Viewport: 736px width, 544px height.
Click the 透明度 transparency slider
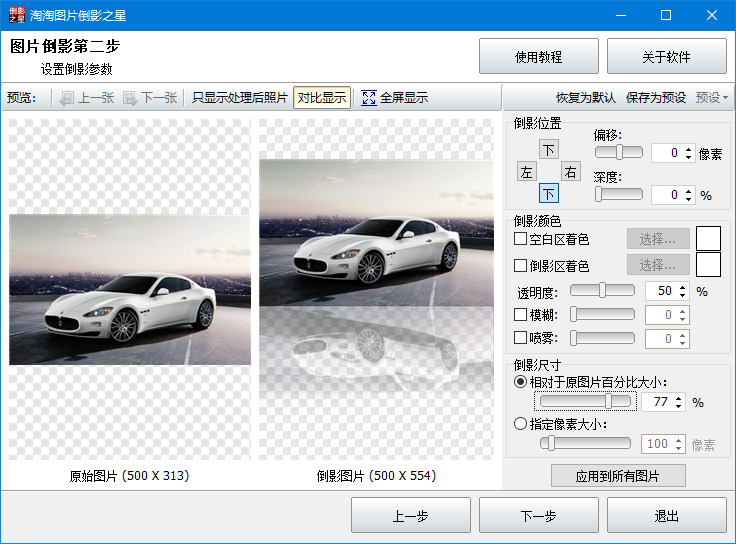(x=602, y=291)
